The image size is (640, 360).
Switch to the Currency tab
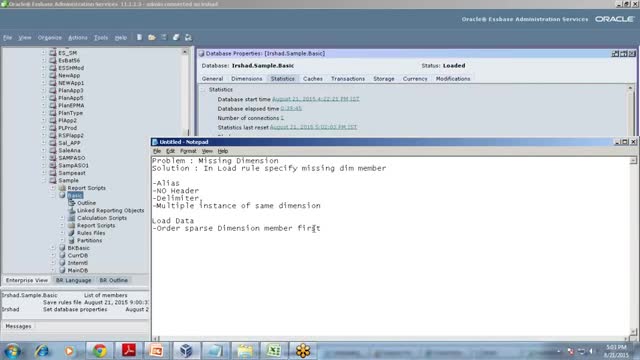point(415,79)
